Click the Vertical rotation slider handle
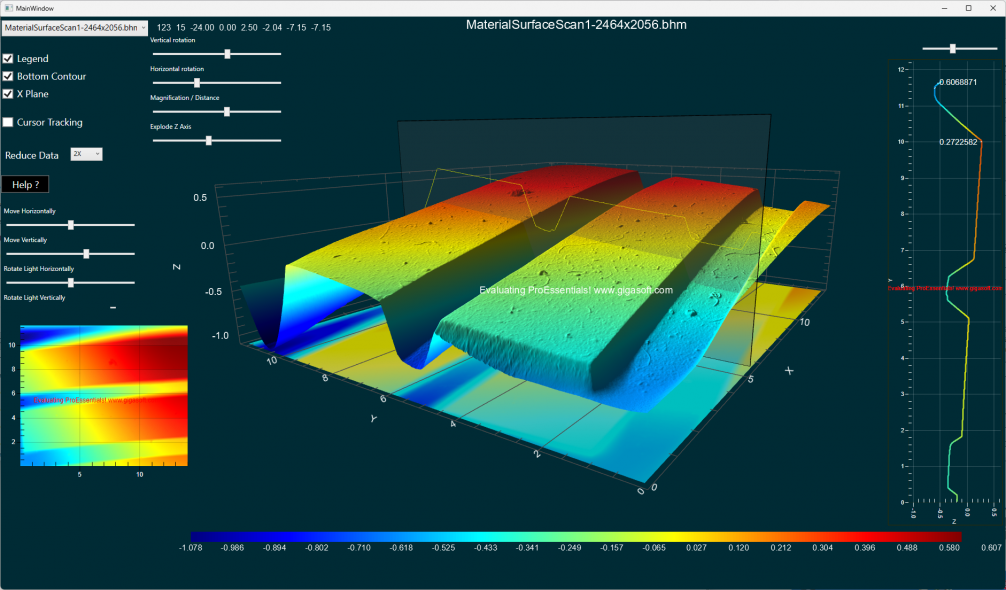This screenshot has width=1006, height=590. click(x=227, y=54)
